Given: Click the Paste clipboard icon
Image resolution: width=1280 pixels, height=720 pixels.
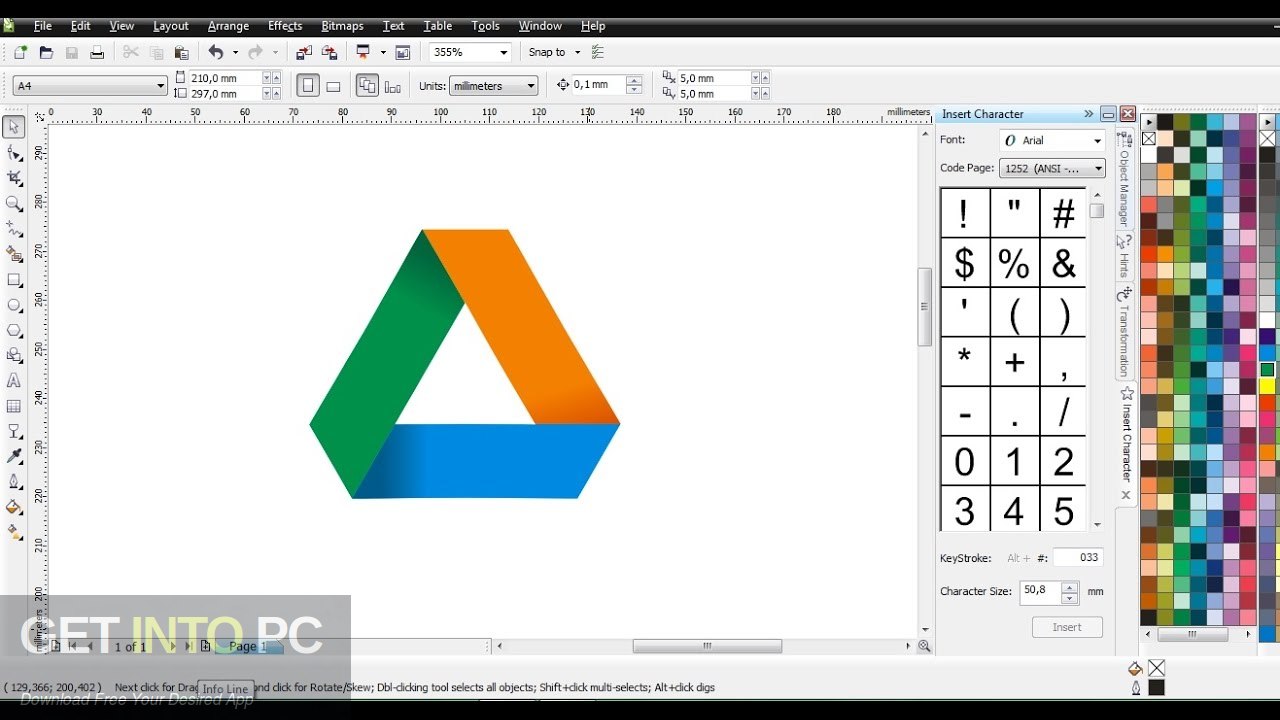Looking at the screenshot, I should point(181,52).
